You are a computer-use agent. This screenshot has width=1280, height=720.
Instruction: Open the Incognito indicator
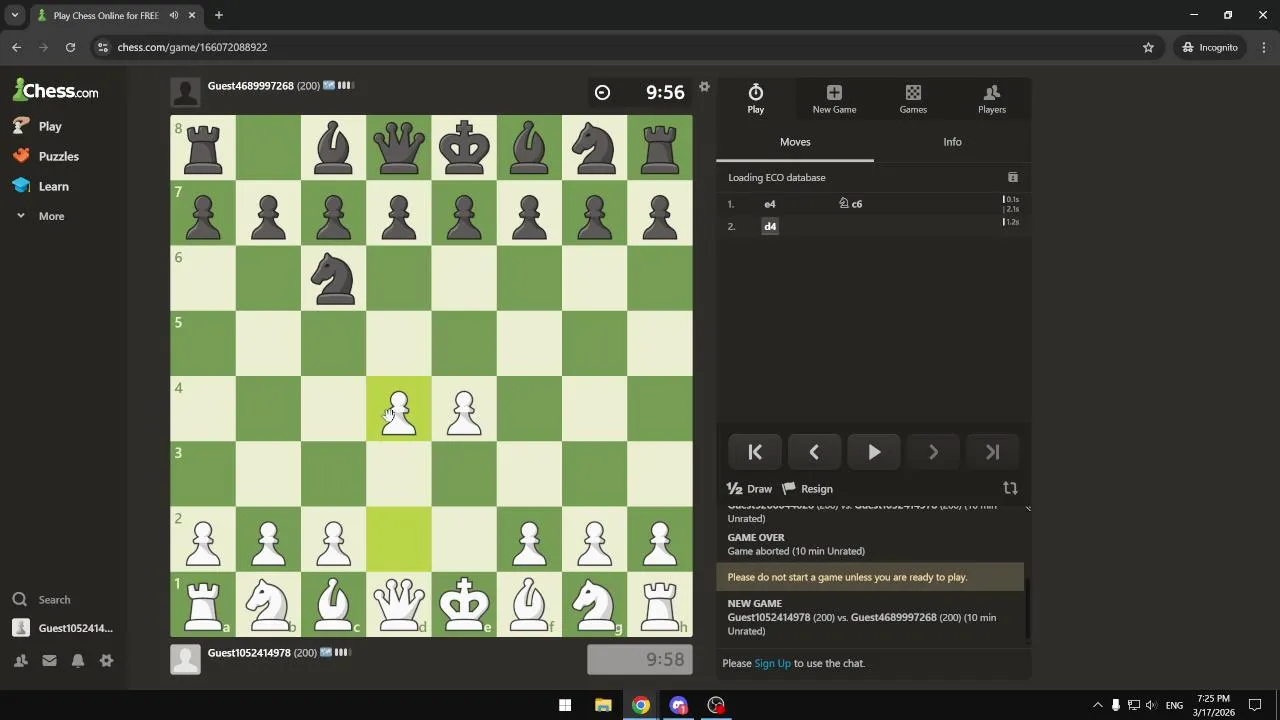(1210, 47)
